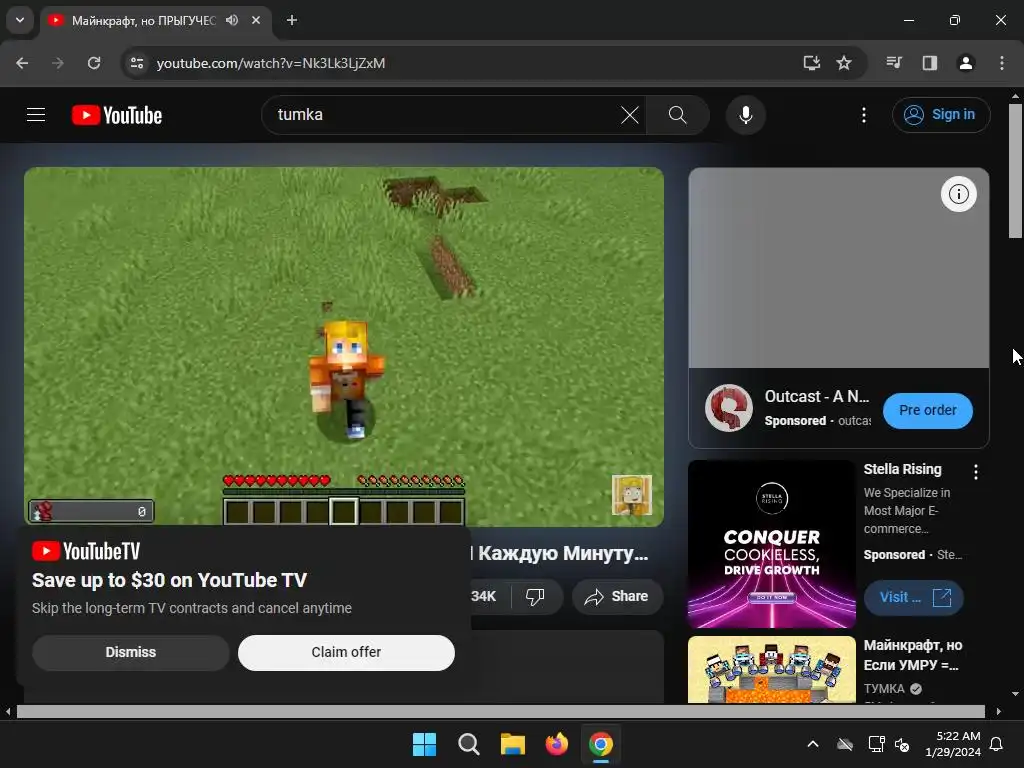Screen dimensions: 1024x768
Task: Open YouTube settings three-dot menu
Action: coord(864,115)
